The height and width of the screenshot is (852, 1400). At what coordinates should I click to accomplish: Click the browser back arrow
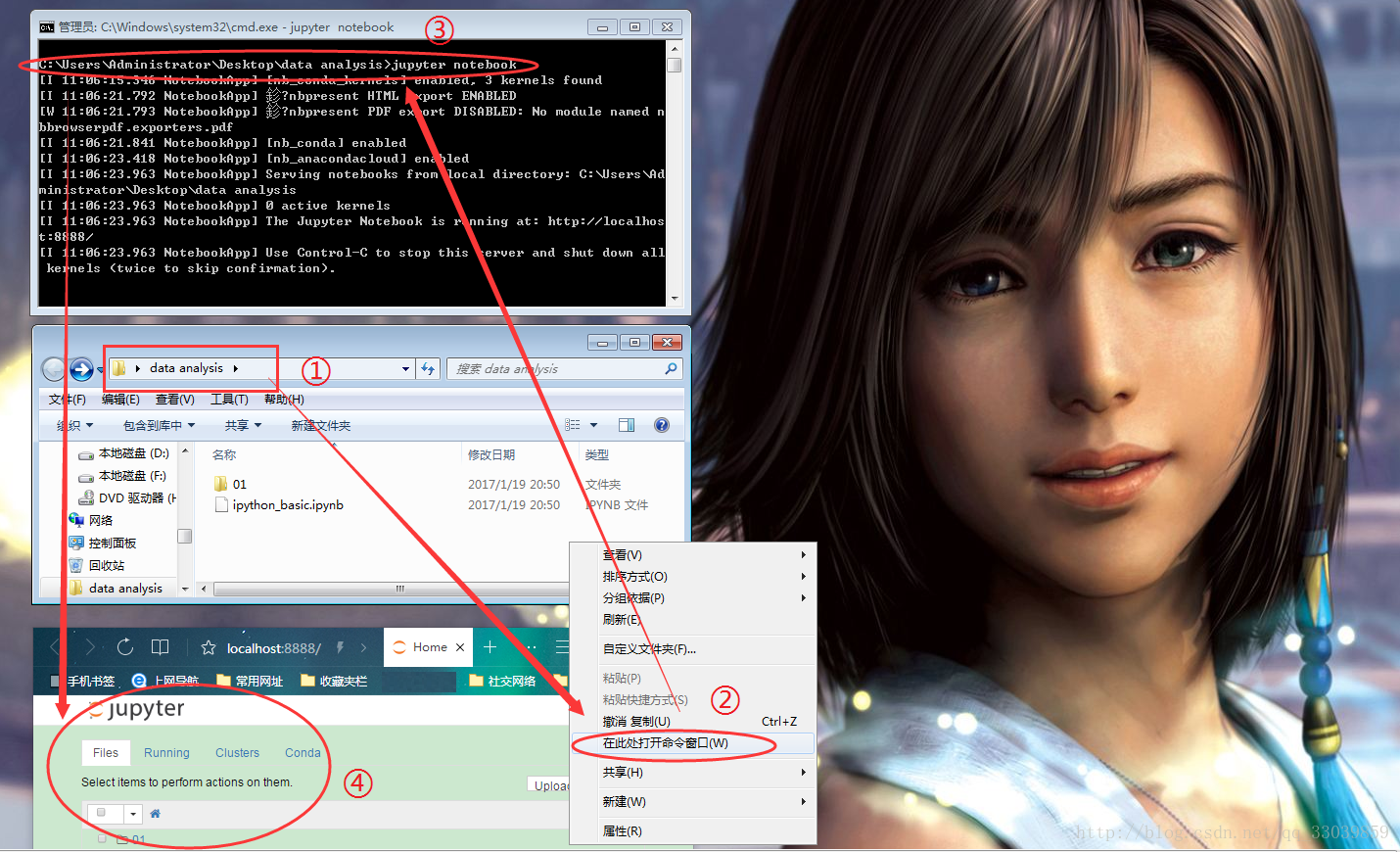click(55, 647)
